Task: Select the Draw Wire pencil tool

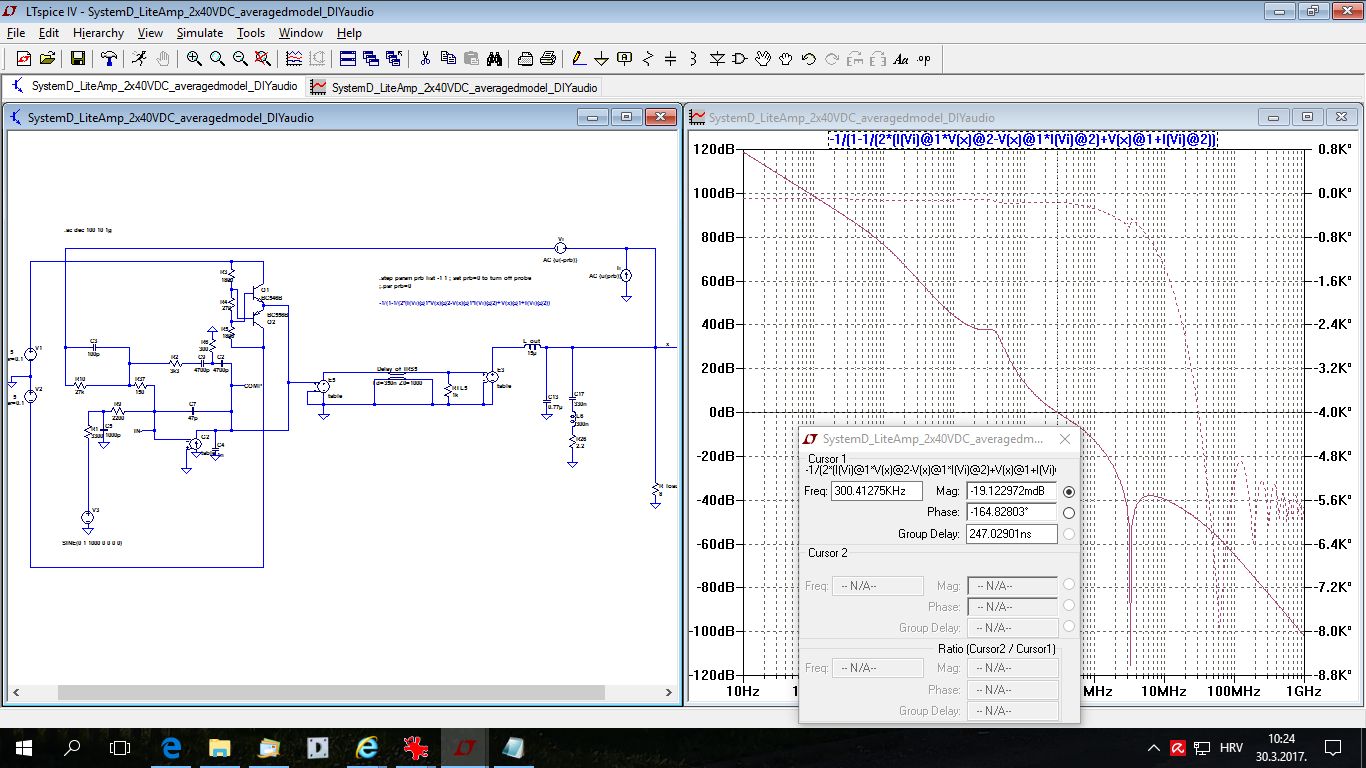Action: pos(579,59)
